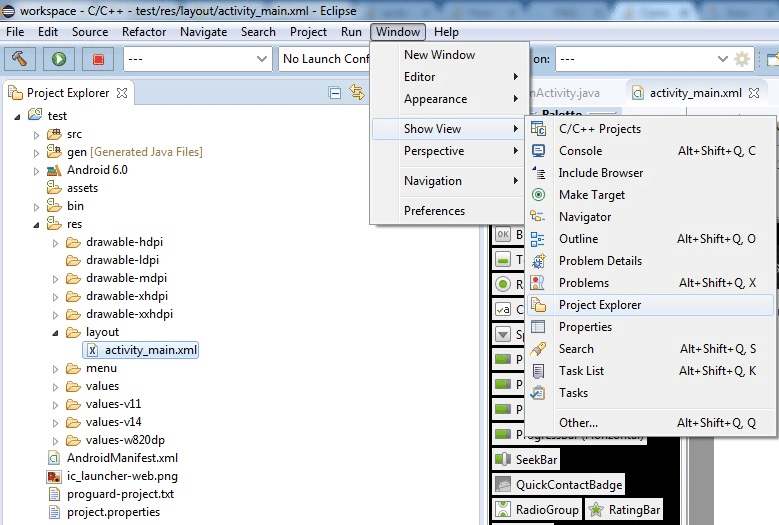
Task: Expand the bin folder
Action: 36,207
